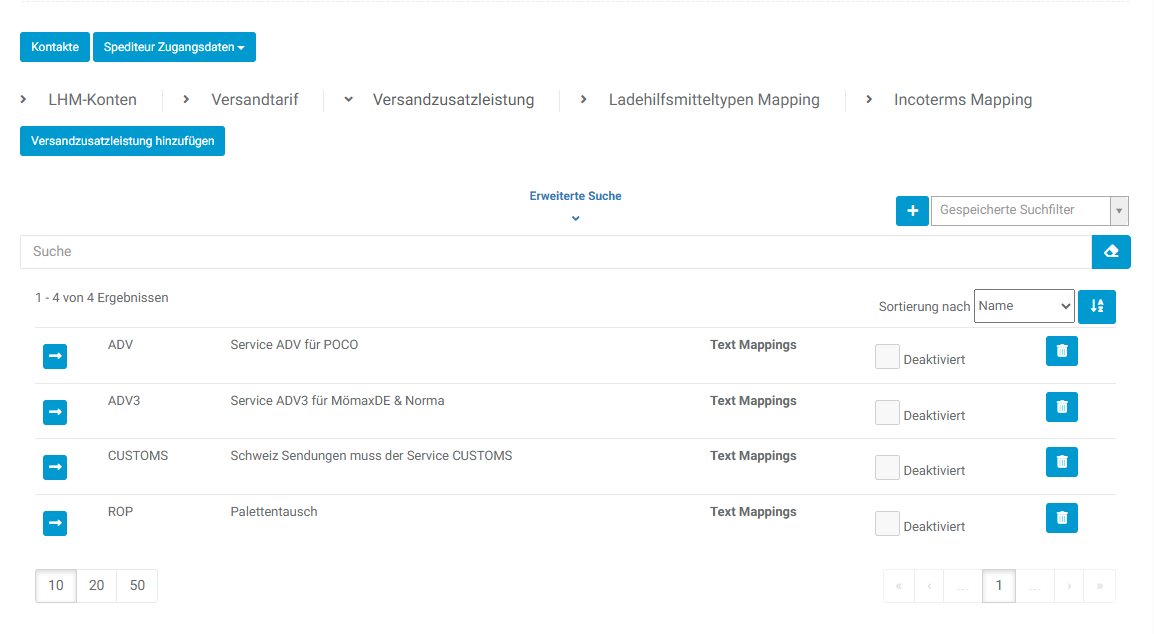Image resolution: width=1154 pixels, height=634 pixels.
Task: Focus the Suche input field
Action: (x=555, y=252)
